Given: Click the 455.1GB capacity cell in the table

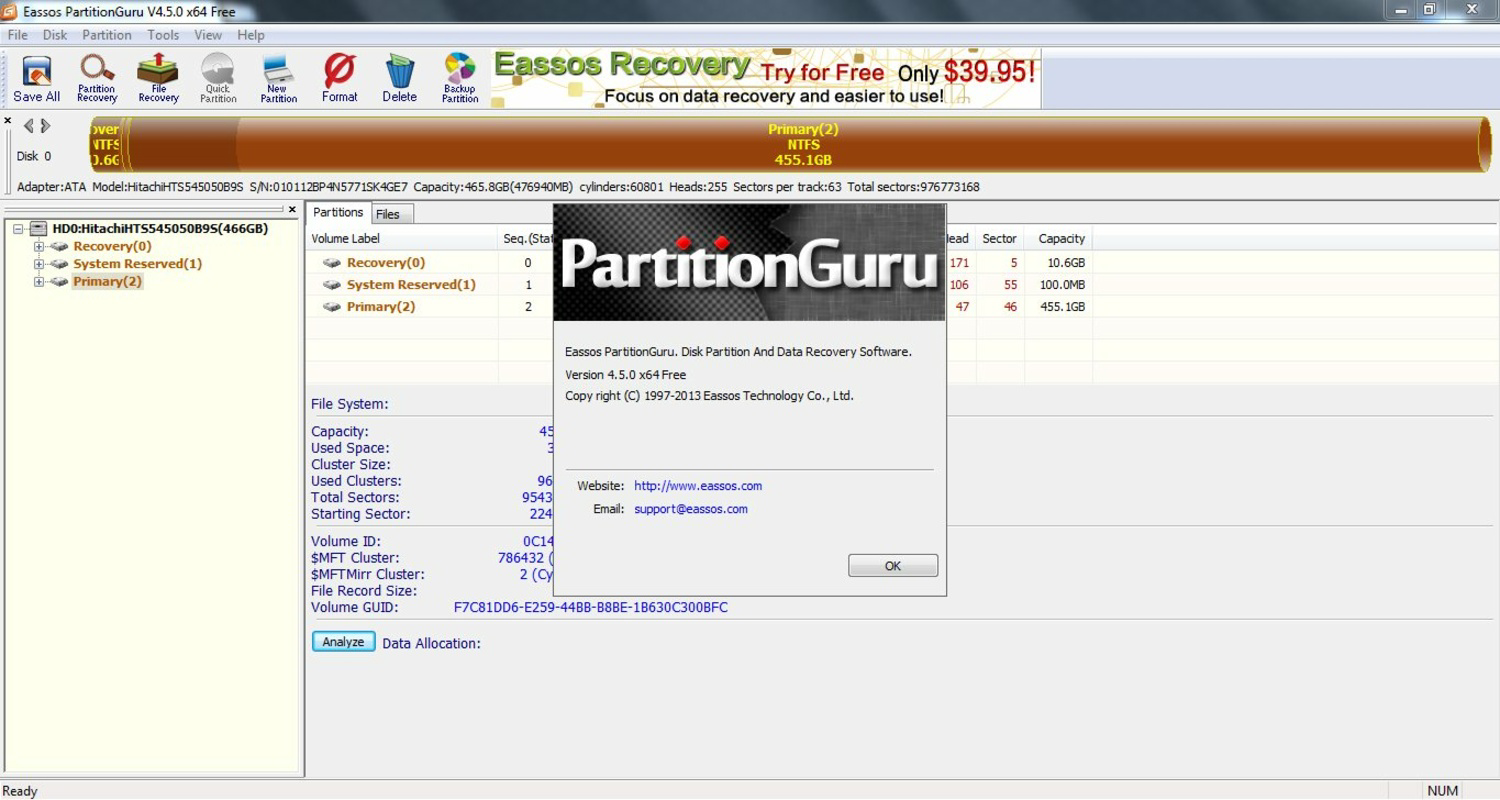Looking at the screenshot, I should tap(1059, 307).
